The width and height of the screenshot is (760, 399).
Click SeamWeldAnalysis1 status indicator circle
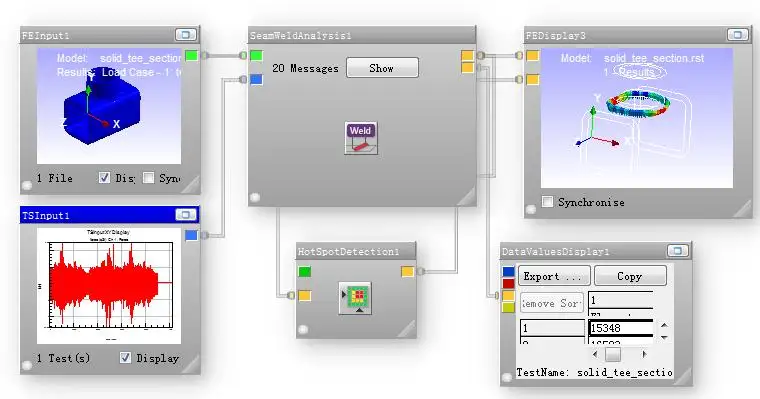click(255, 197)
